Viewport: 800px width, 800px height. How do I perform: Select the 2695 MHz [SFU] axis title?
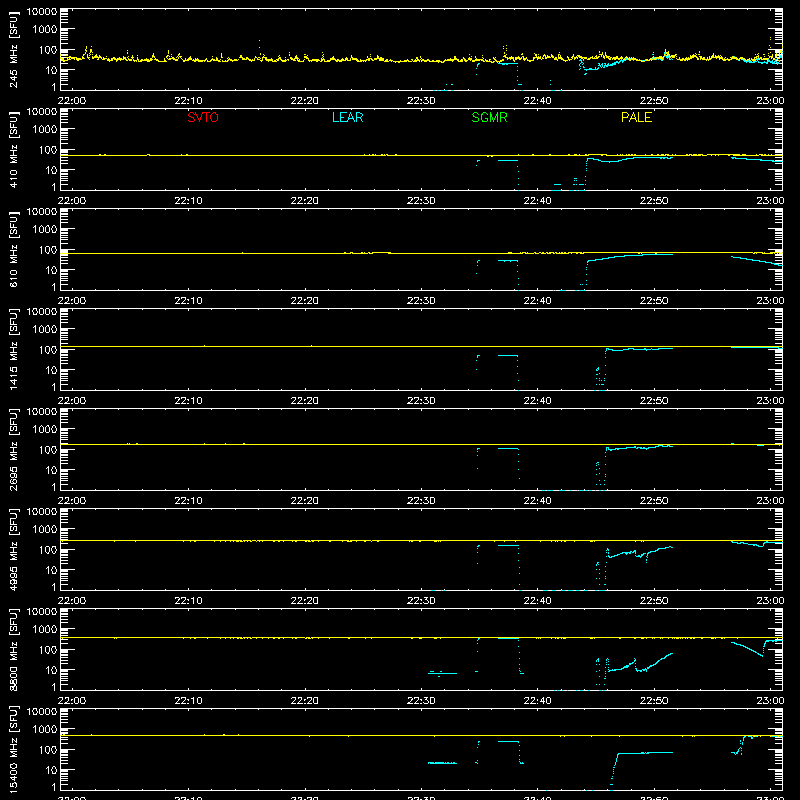pos(14,449)
